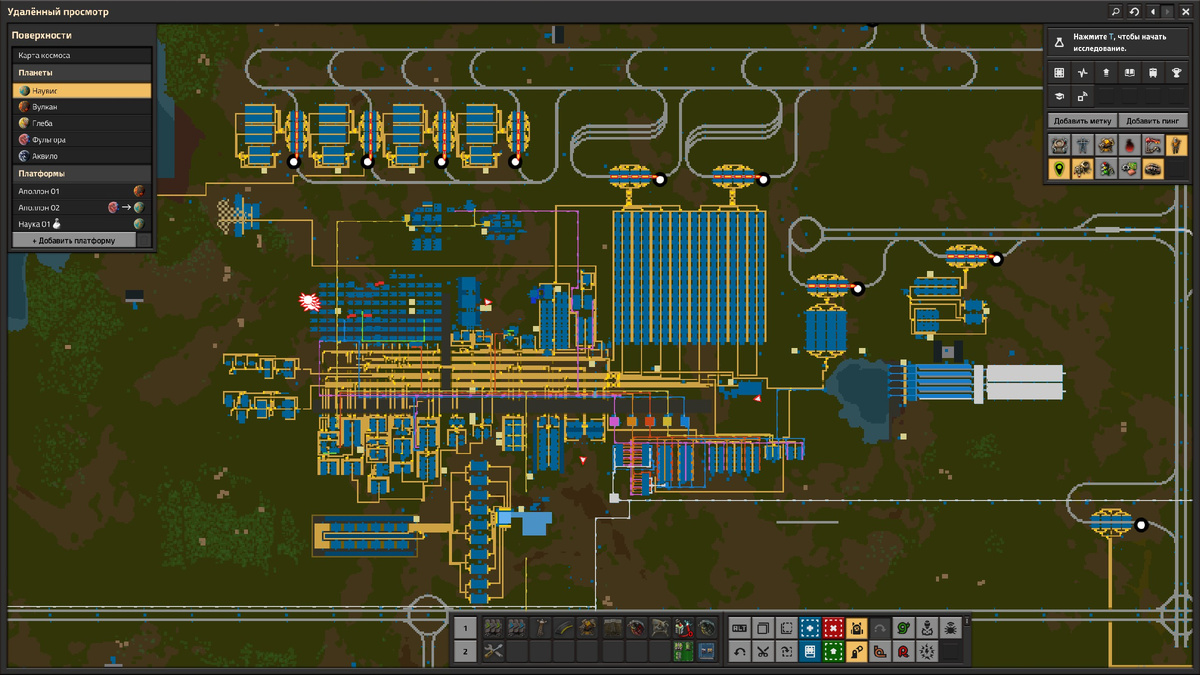Screen dimensions: 1200x675
Task: Select the green upgrade planner shortcut
Action: pos(834,651)
